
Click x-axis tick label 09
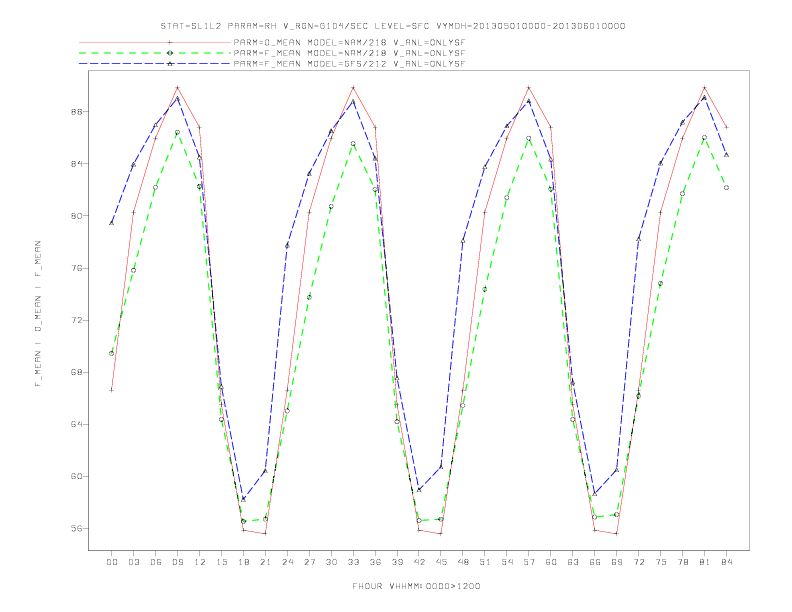pos(177,562)
